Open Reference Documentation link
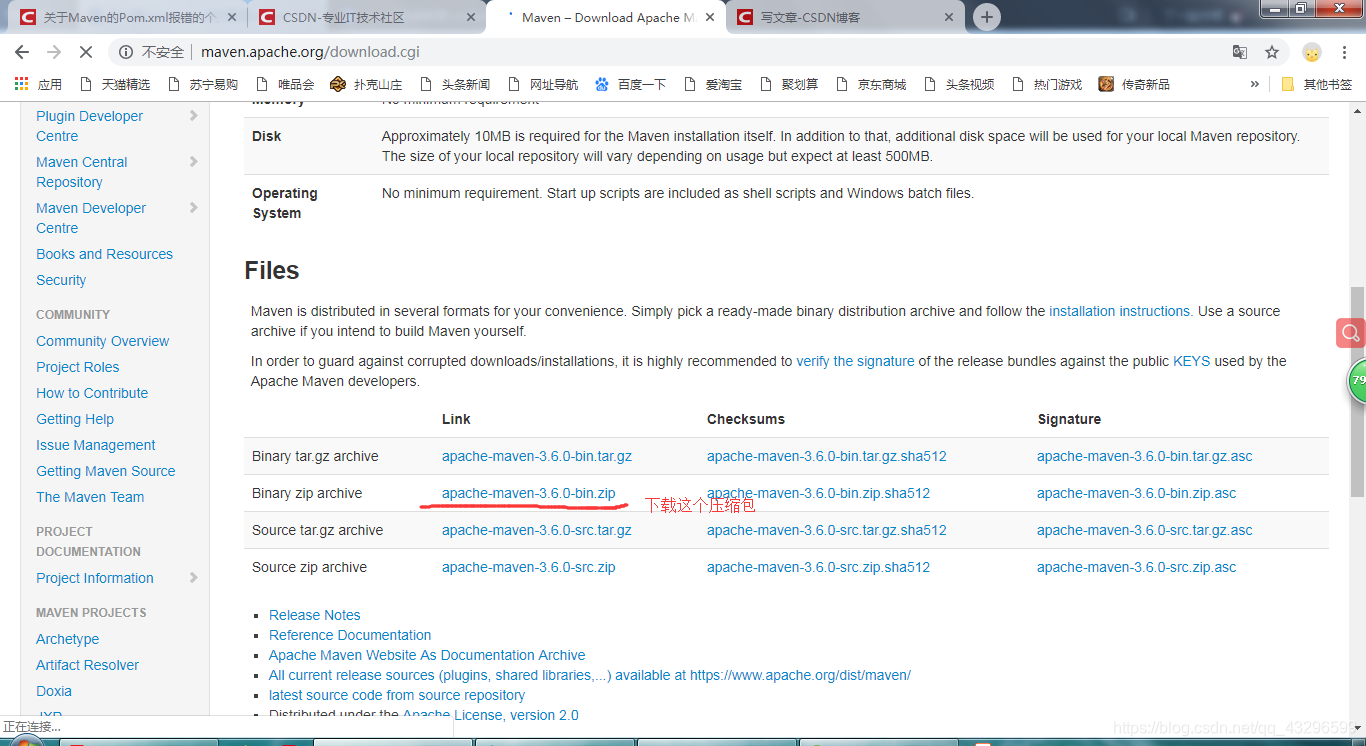Image resolution: width=1366 pixels, height=746 pixels. pyautogui.click(x=350, y=635)
